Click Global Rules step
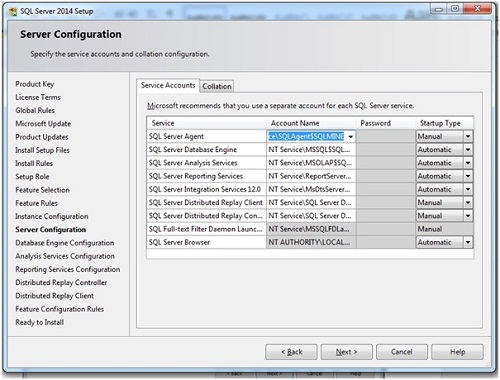This screenshot has height=380, width=500. point(35,110)
